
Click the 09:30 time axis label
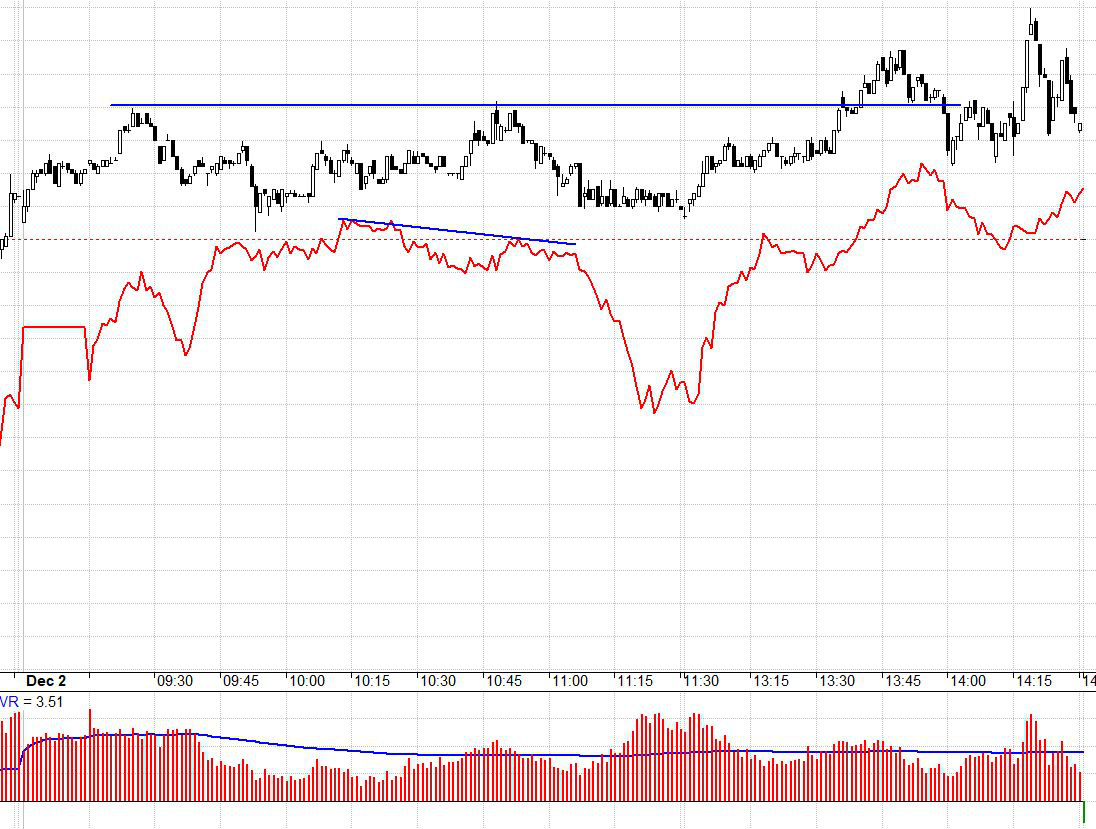click(x=175, y=681)
